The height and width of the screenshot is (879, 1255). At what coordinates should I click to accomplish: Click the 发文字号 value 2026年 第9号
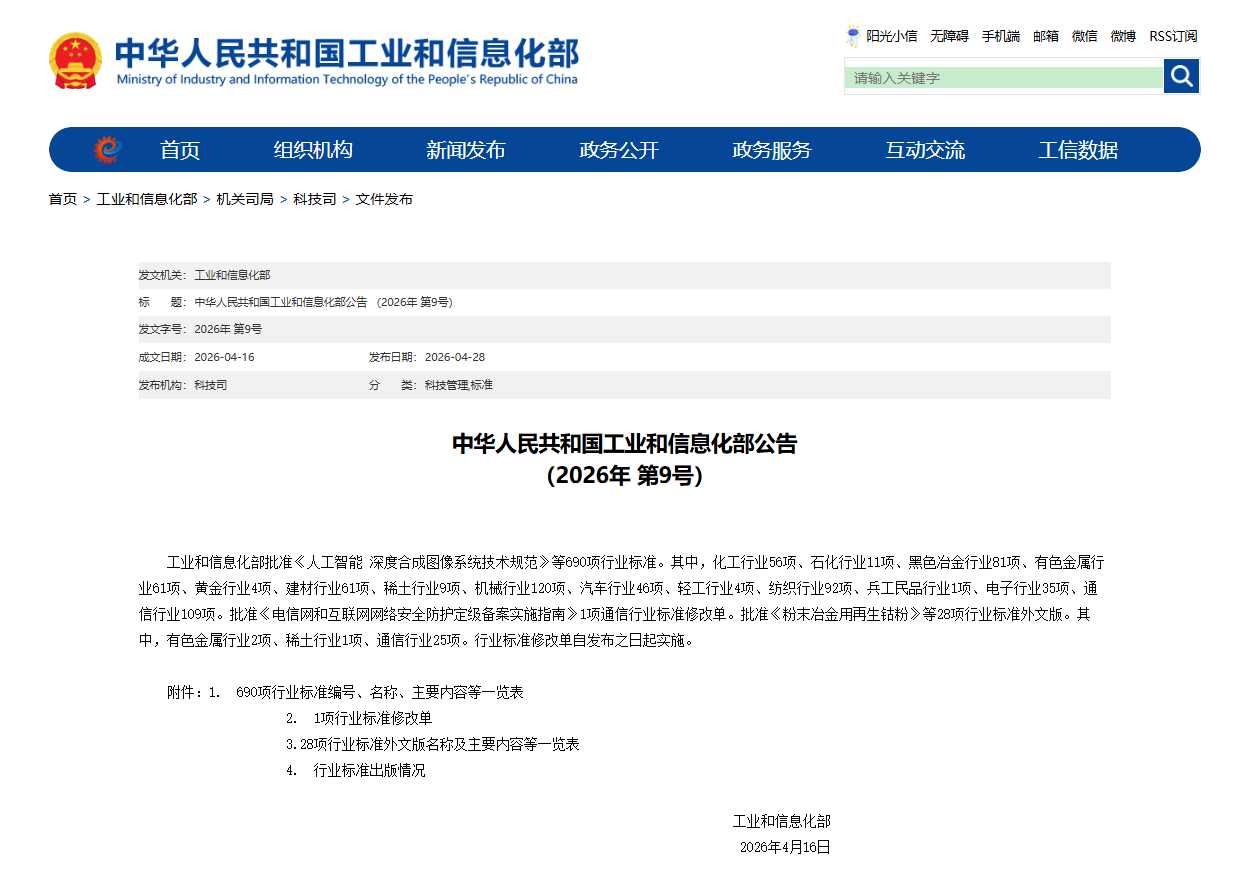(x=228, y=329)
